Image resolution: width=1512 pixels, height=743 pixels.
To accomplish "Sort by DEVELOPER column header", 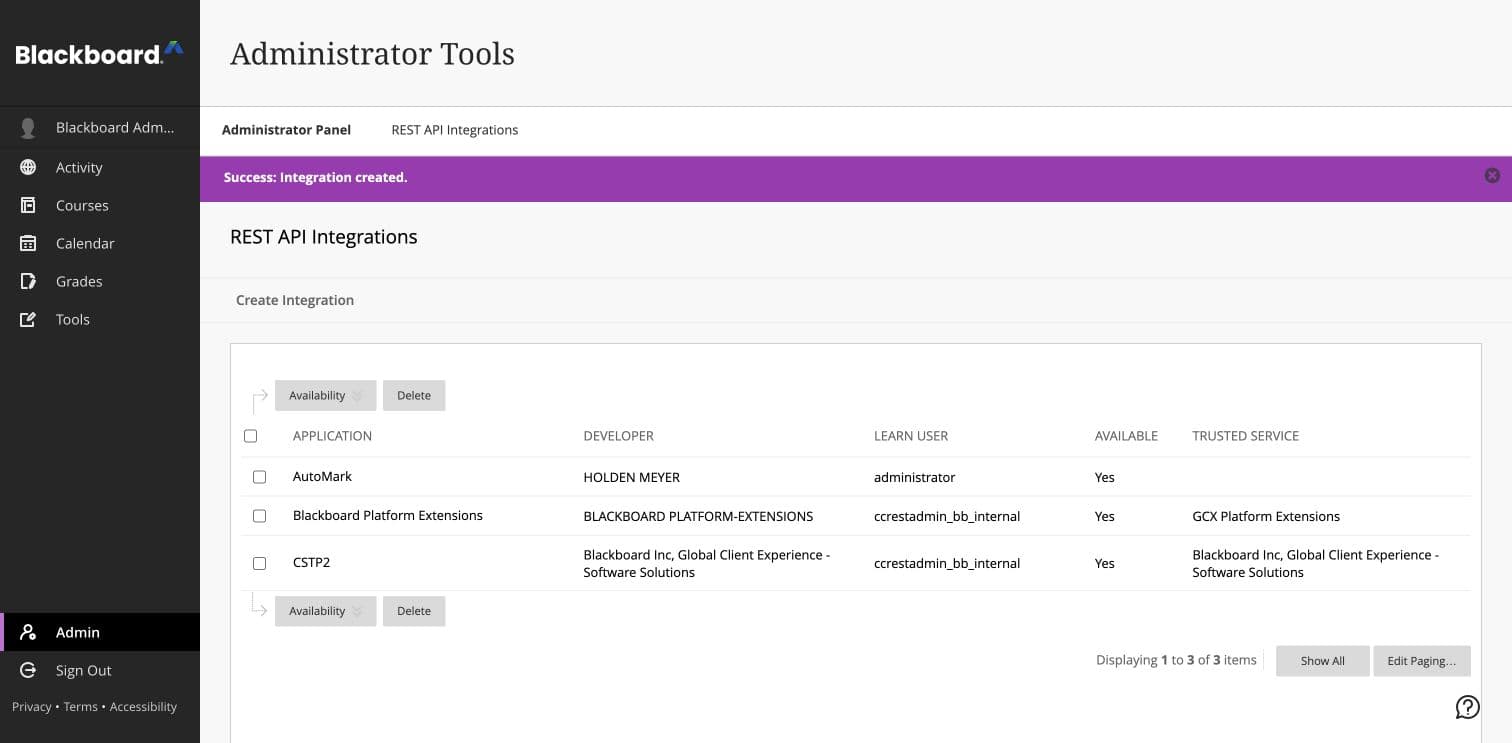I will [x=618, y=436].
